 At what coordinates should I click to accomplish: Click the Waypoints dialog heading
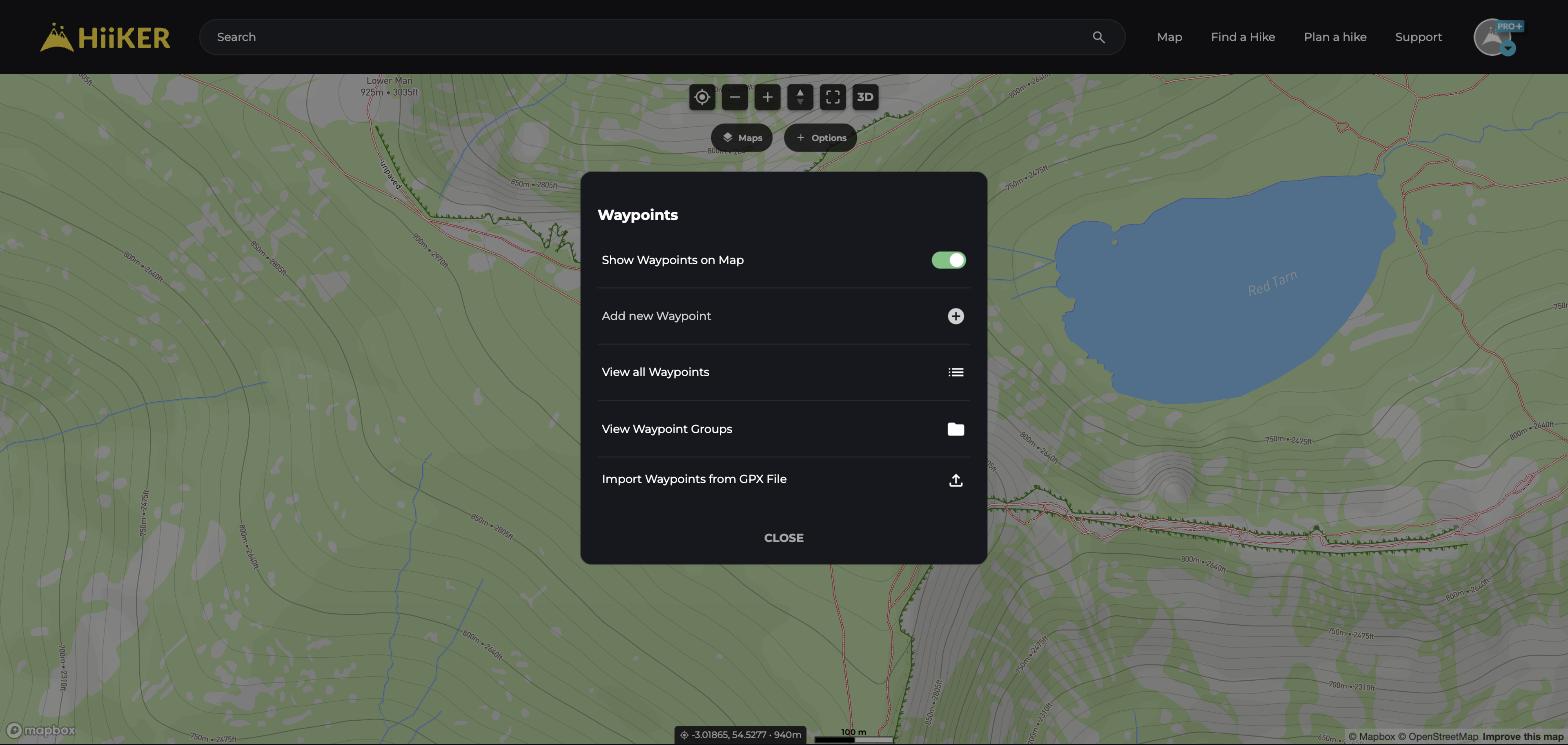[638, 215]
